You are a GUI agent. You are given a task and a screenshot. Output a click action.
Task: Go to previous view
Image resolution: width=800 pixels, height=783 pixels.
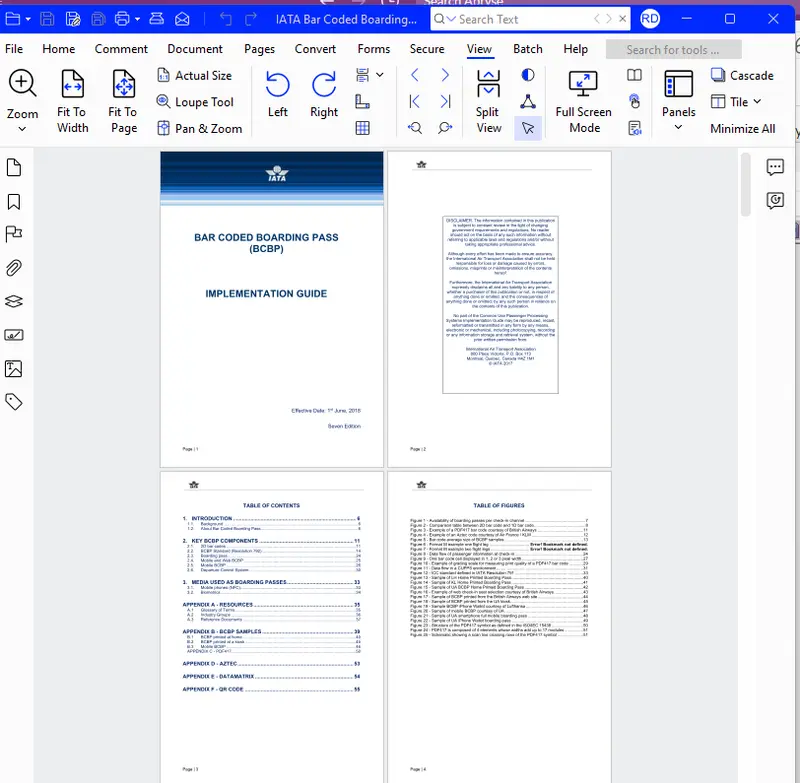coord(415,128)
